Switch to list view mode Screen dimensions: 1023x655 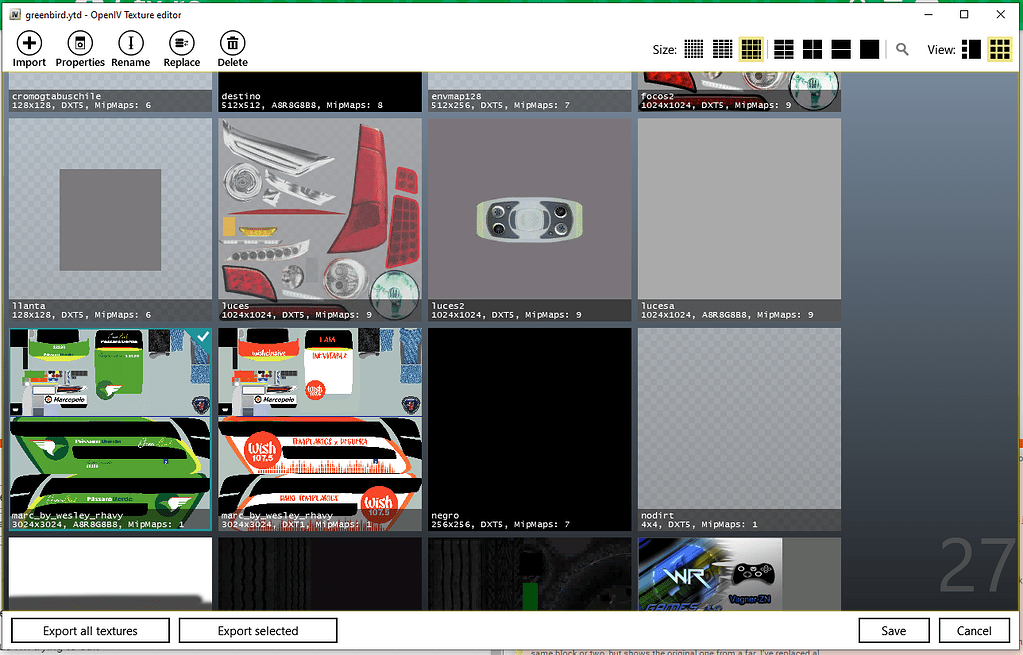[970, 47]
